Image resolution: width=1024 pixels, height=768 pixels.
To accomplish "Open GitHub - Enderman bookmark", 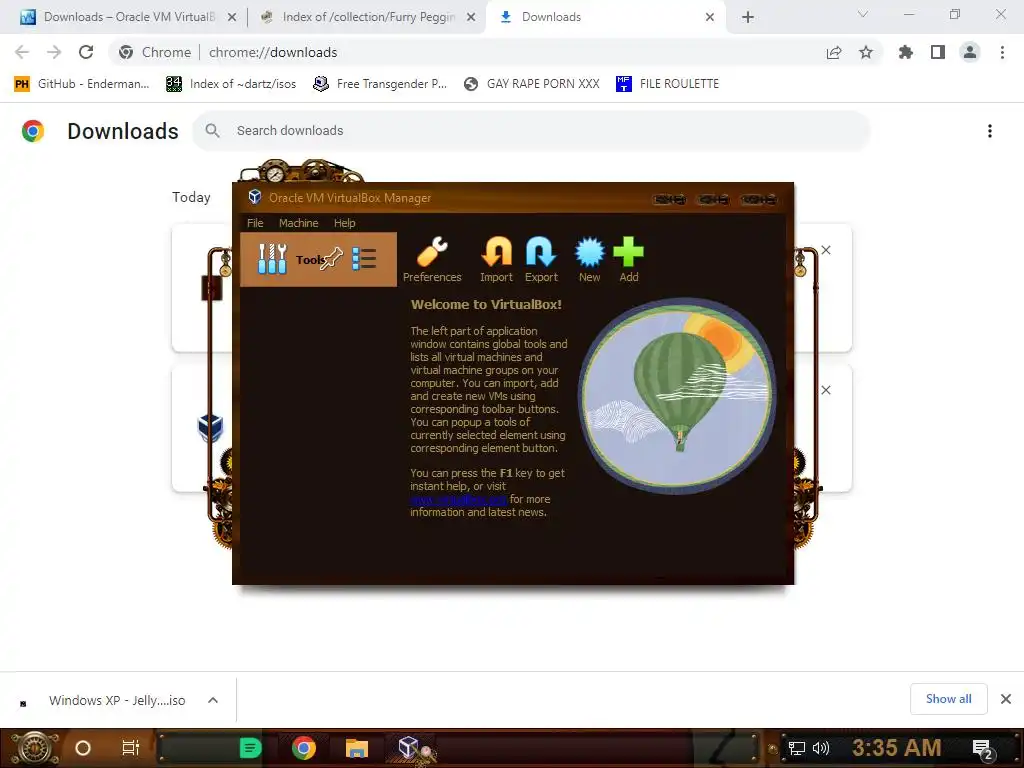I will 82,84.
